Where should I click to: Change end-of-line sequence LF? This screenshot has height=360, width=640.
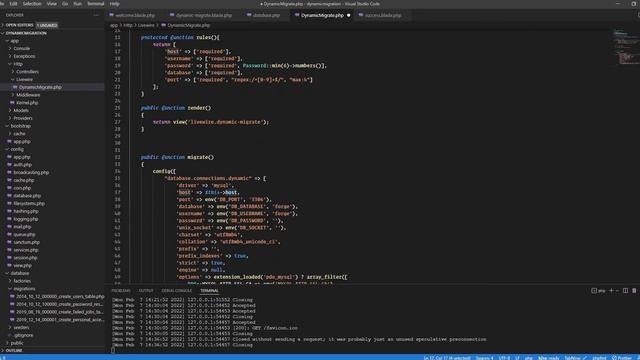coord(517,358)
